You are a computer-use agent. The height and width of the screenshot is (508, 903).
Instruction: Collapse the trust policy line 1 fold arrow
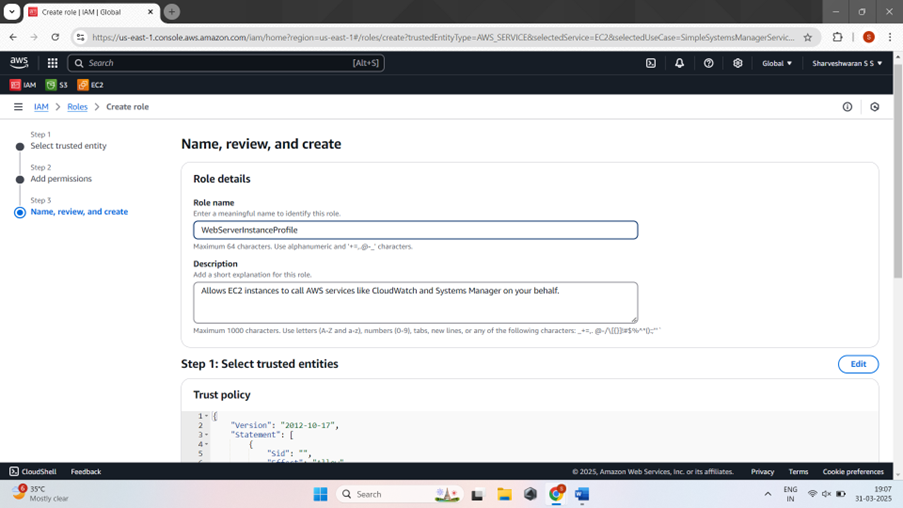[207, 416]
